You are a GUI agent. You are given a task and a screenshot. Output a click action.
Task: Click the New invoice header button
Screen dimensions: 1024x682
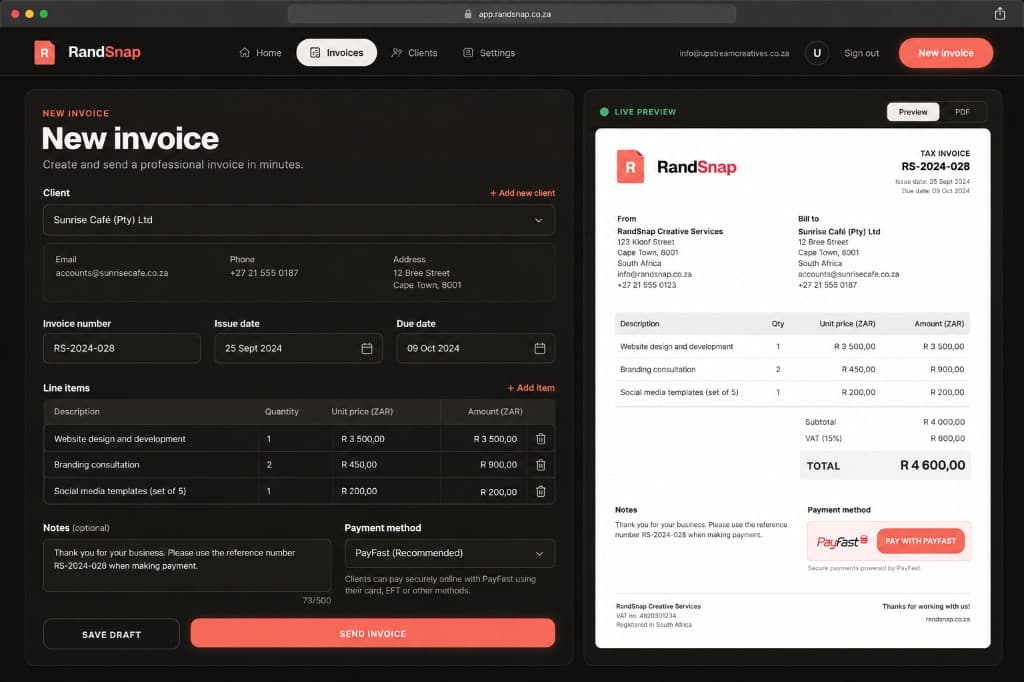point(946,53)
